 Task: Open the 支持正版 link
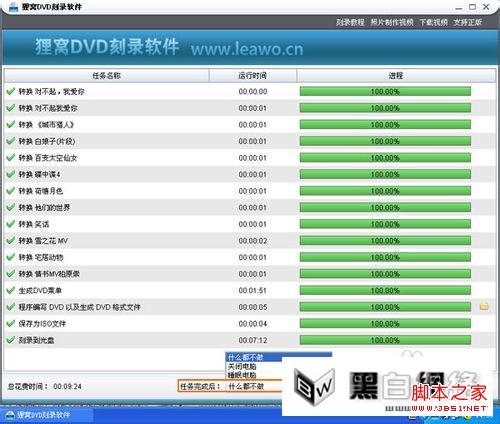coord(468,22)
